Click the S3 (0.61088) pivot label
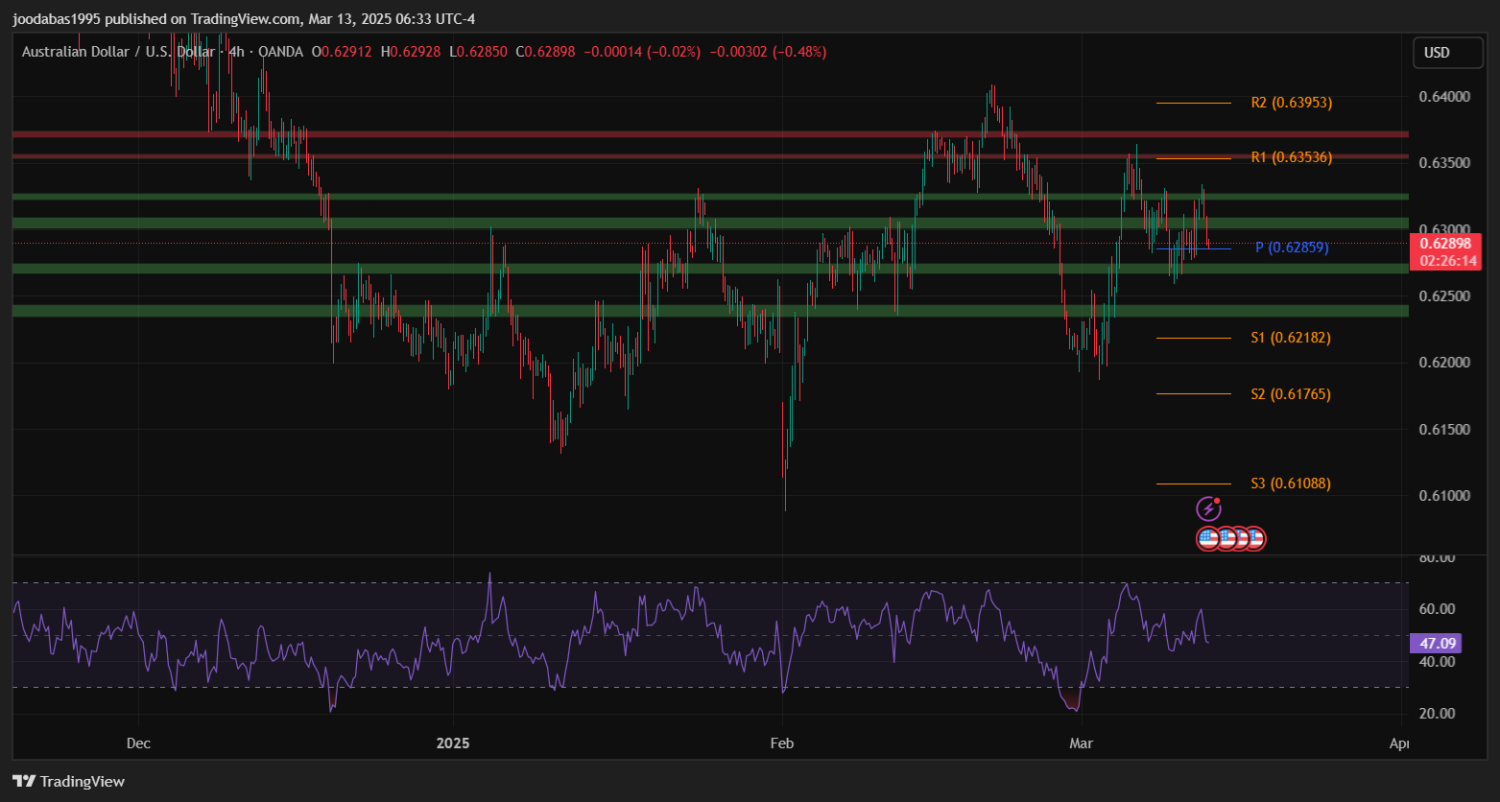The height and width of the screenshot is (802, 1500). click(x=1290, y=483)
